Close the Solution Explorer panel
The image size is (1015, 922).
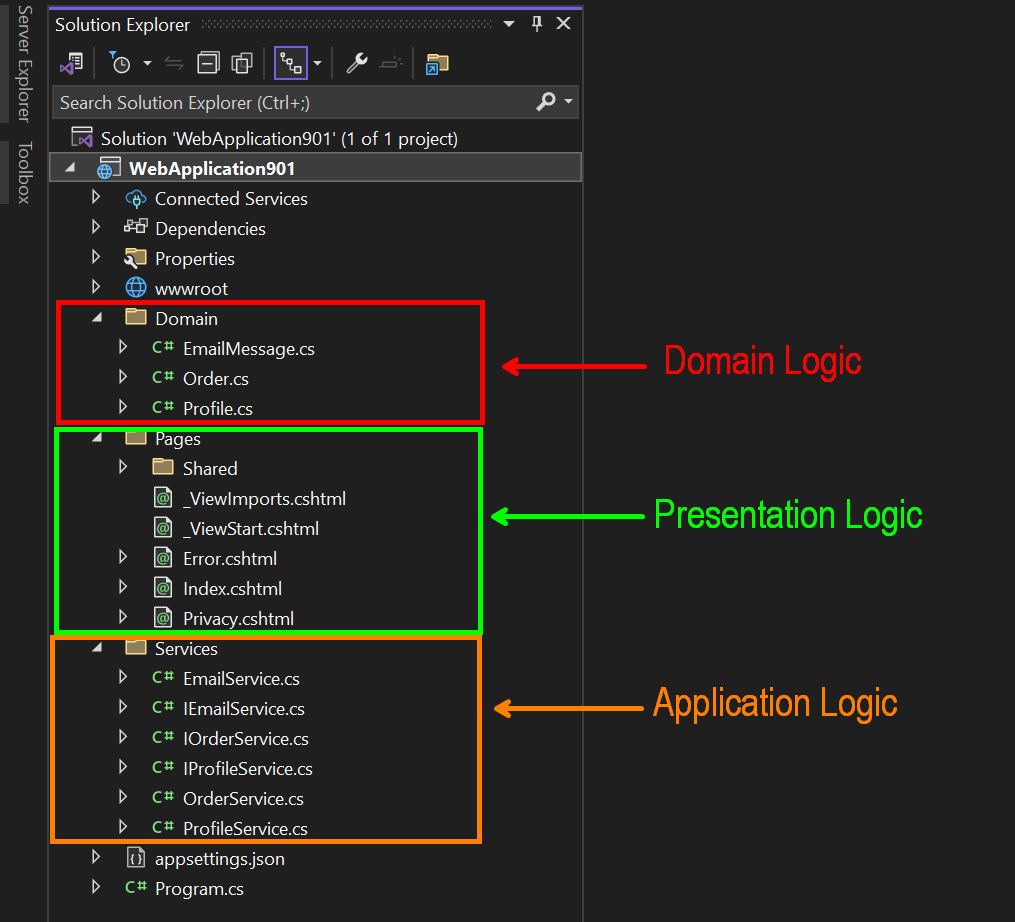(x=564, y=24)
